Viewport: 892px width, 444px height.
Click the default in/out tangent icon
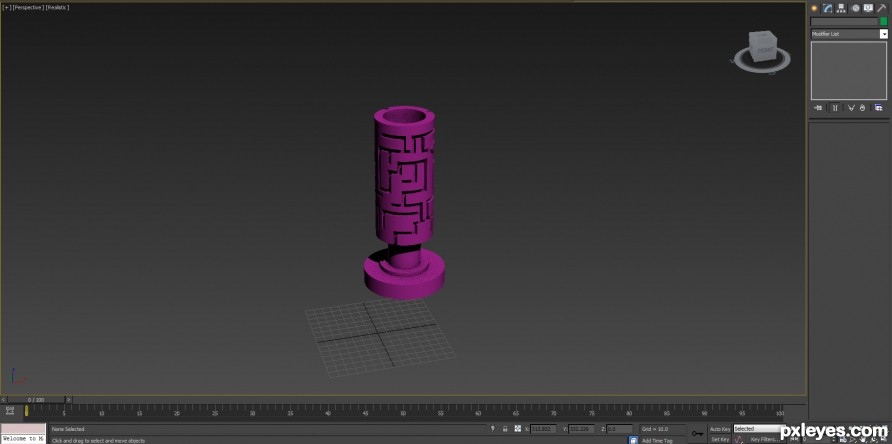pos(738,439)
